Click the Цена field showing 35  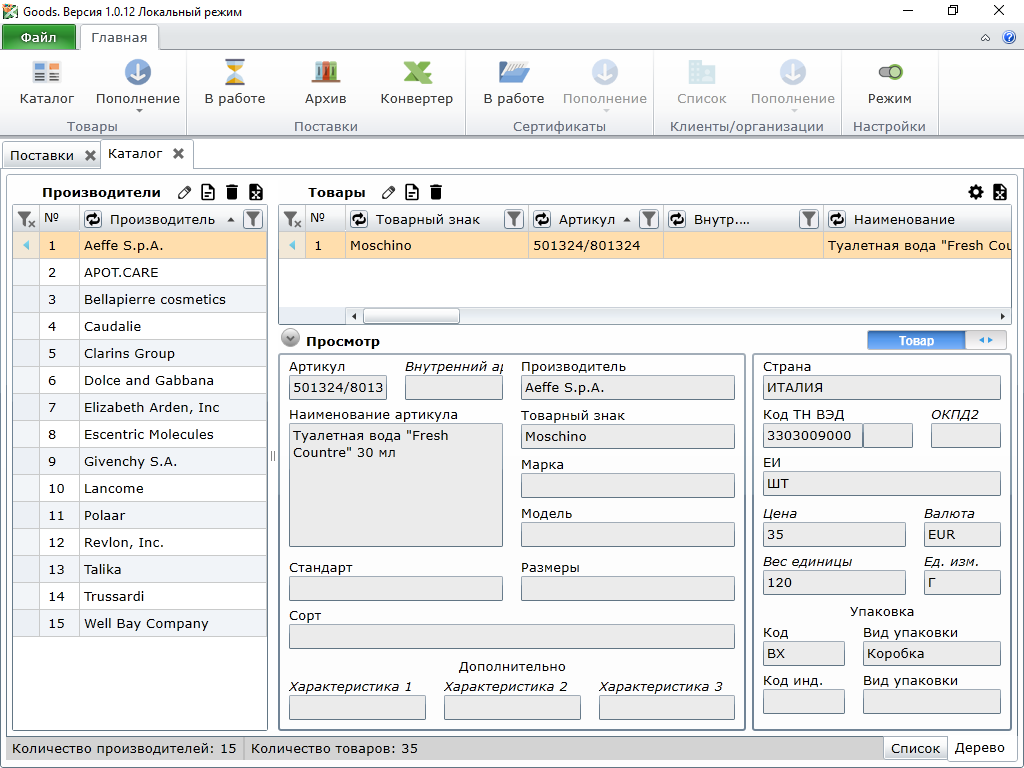(x=834, y=534)
